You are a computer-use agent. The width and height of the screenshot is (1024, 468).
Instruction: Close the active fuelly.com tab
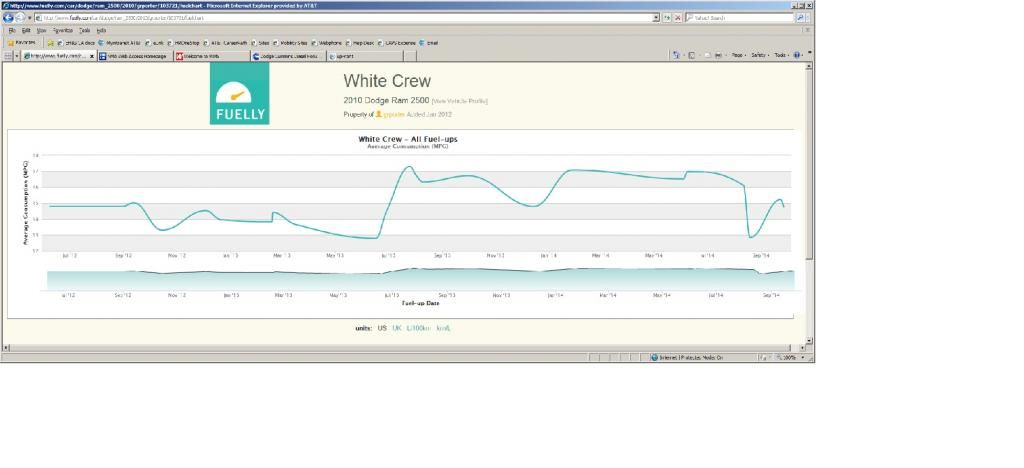coord(92,56)
